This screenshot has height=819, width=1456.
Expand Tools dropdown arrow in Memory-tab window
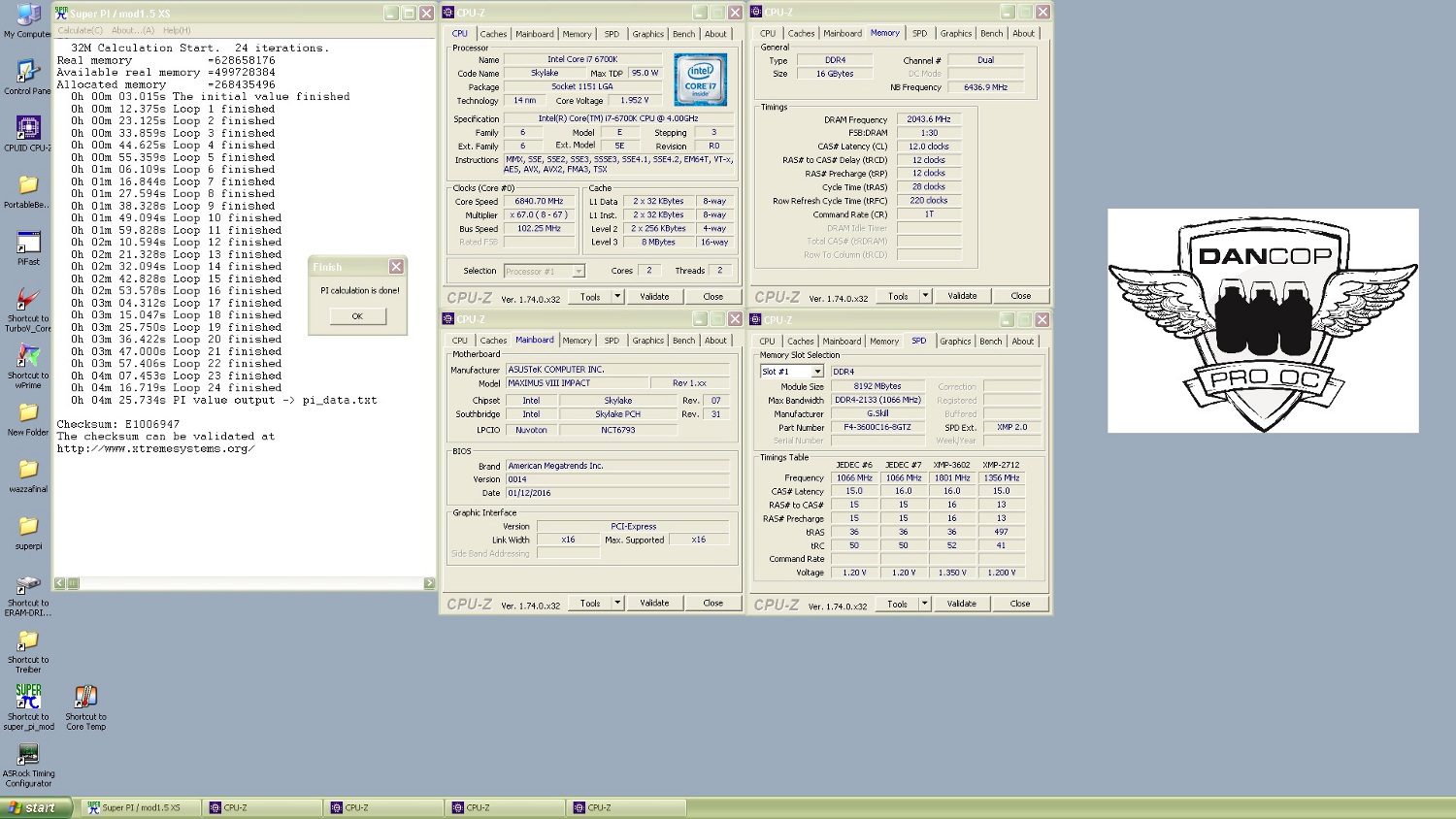click(925, 296)
